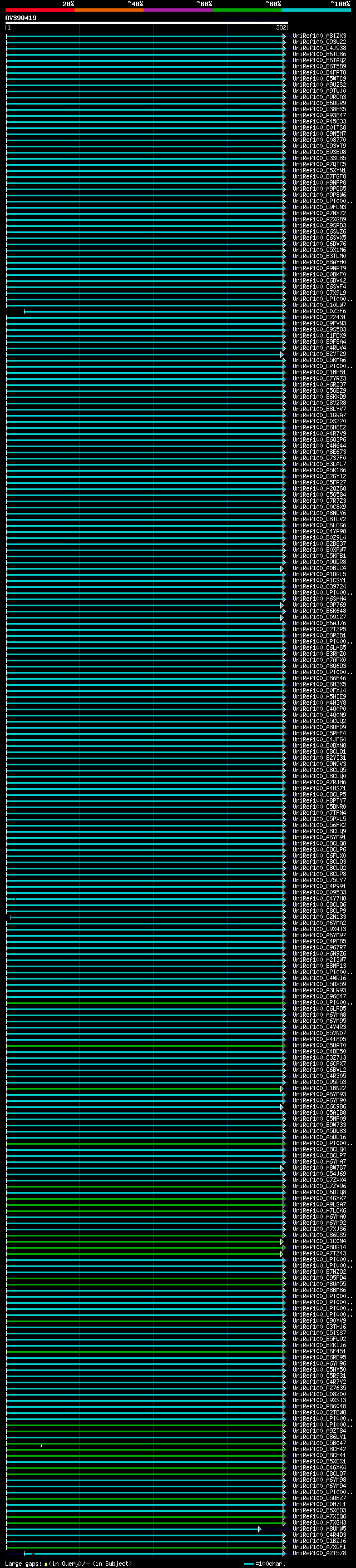Click the red 20% identity legend segment
356x1568 pixels.
pyautogui.click(x=40, y=10)
